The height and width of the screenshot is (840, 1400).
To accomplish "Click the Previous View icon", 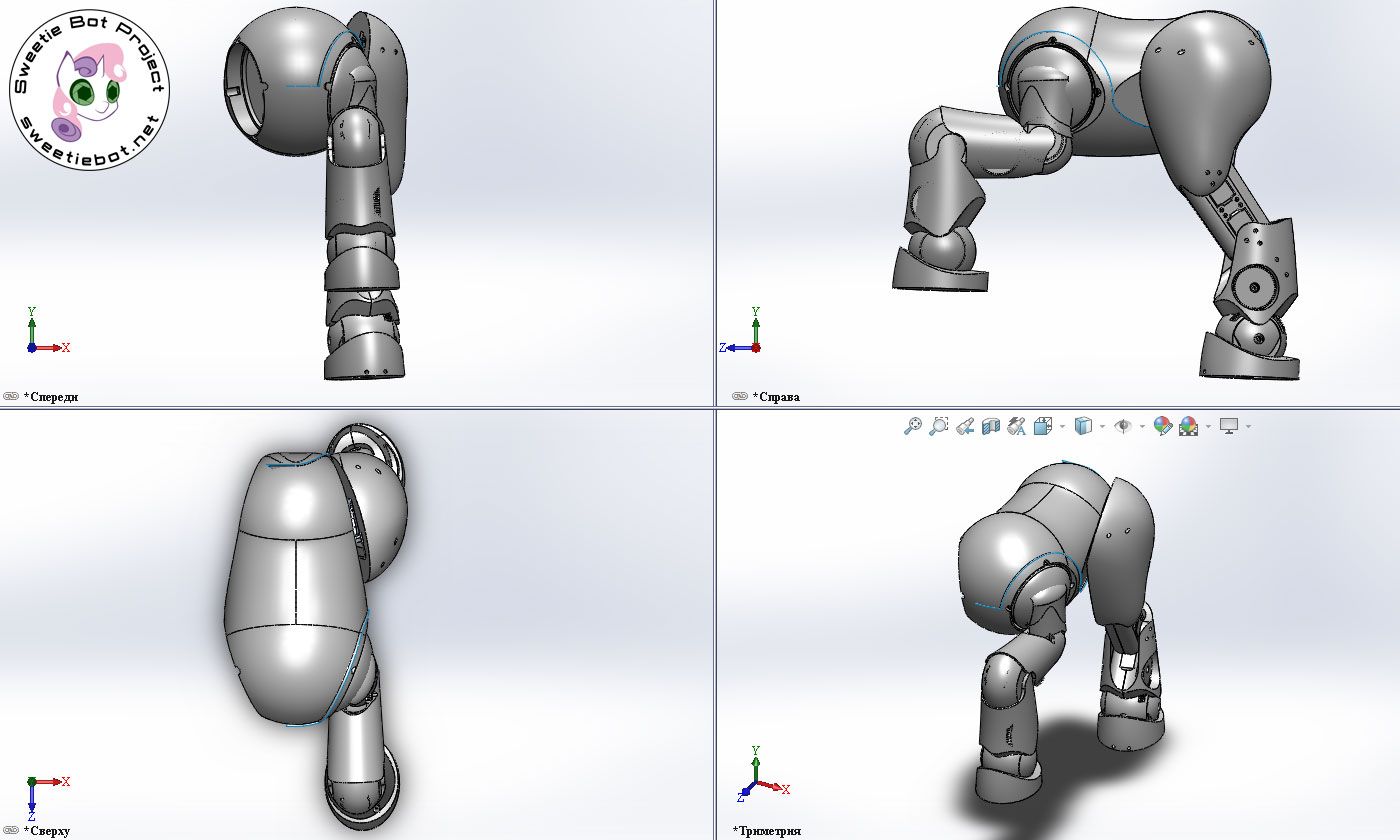I will [965, 426].
